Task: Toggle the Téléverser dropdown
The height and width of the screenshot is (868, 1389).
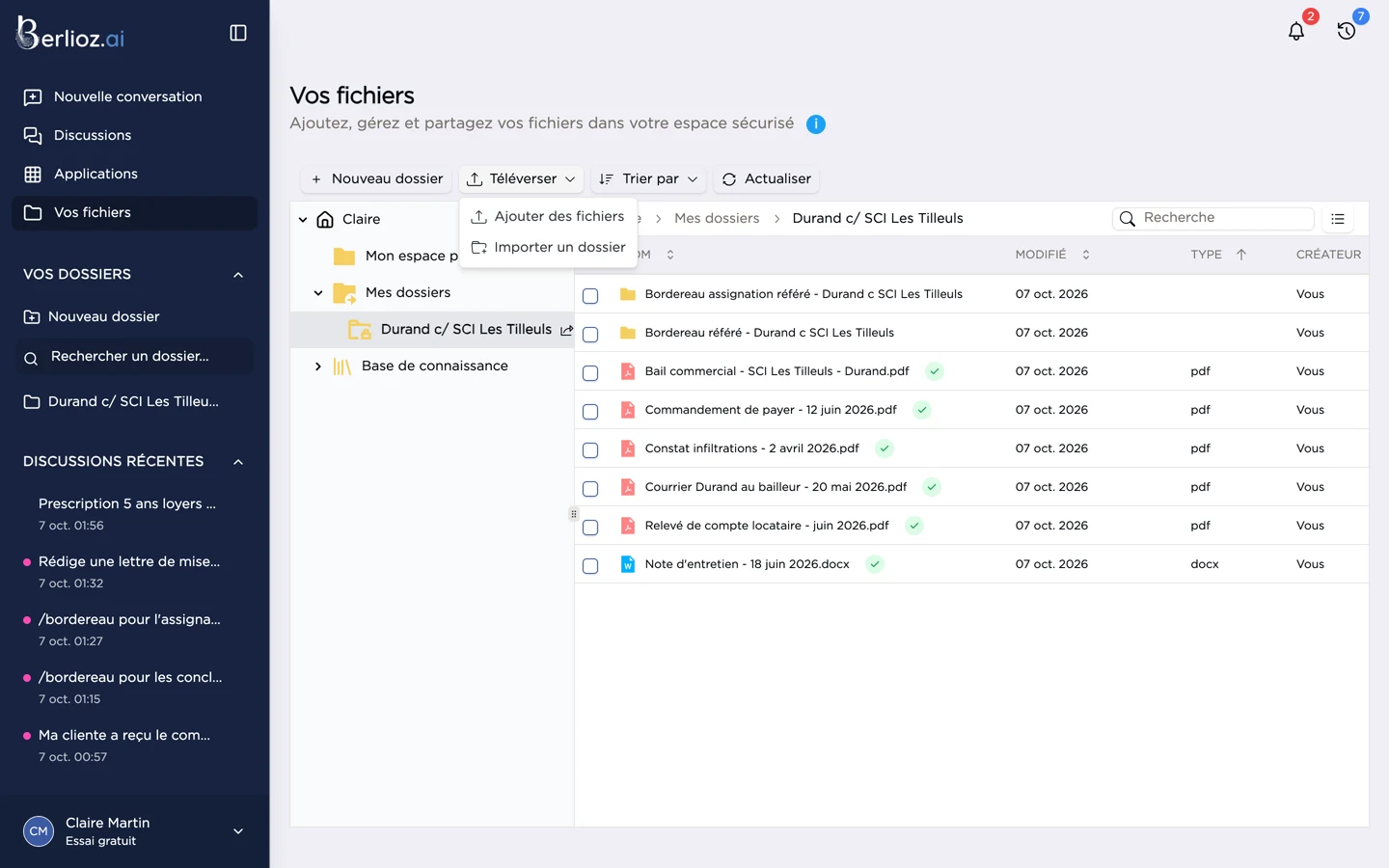Action: click(x=521, y=179)
